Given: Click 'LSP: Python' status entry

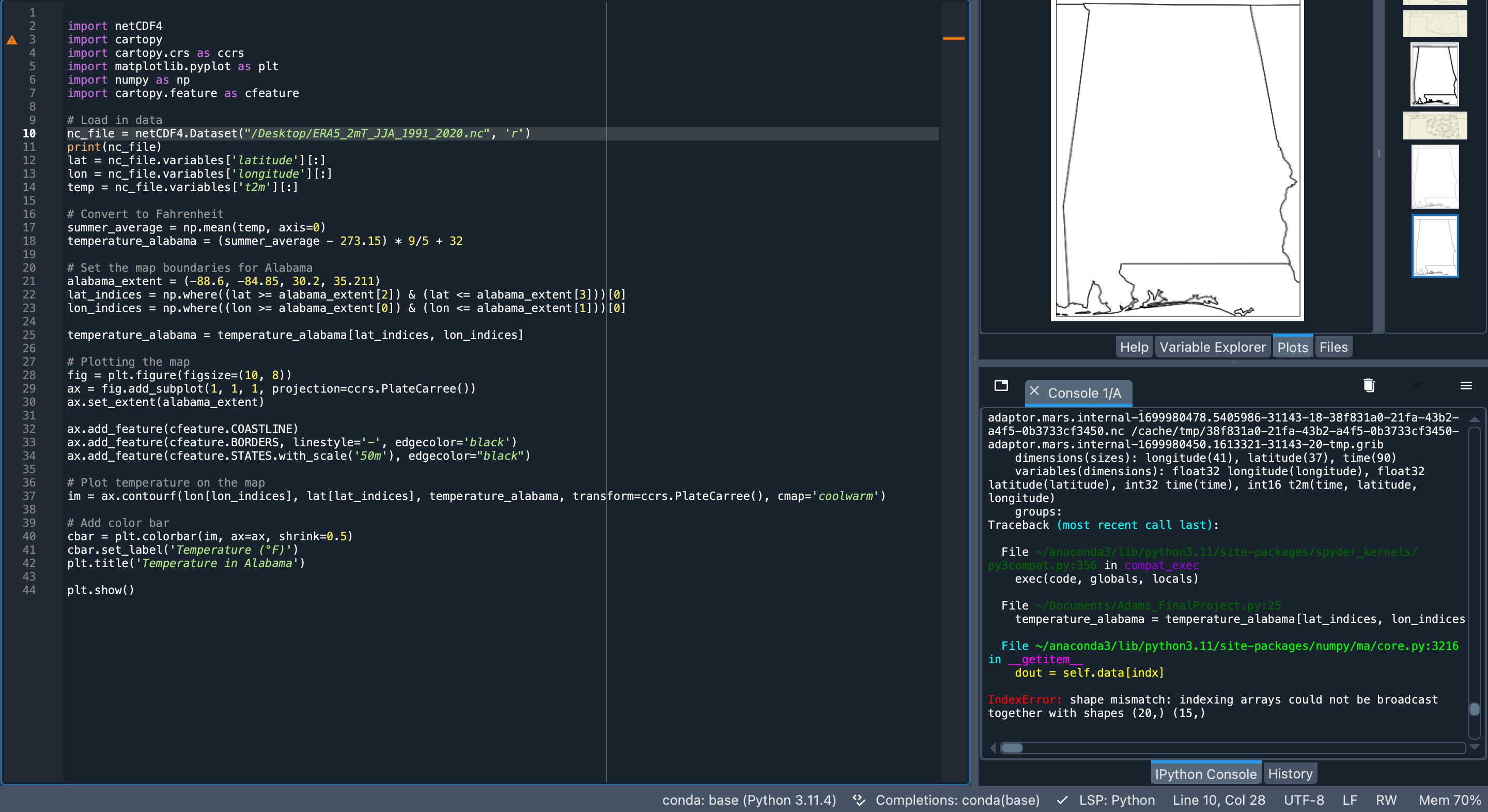Looking at the screenshot, I should [1117, 800].
